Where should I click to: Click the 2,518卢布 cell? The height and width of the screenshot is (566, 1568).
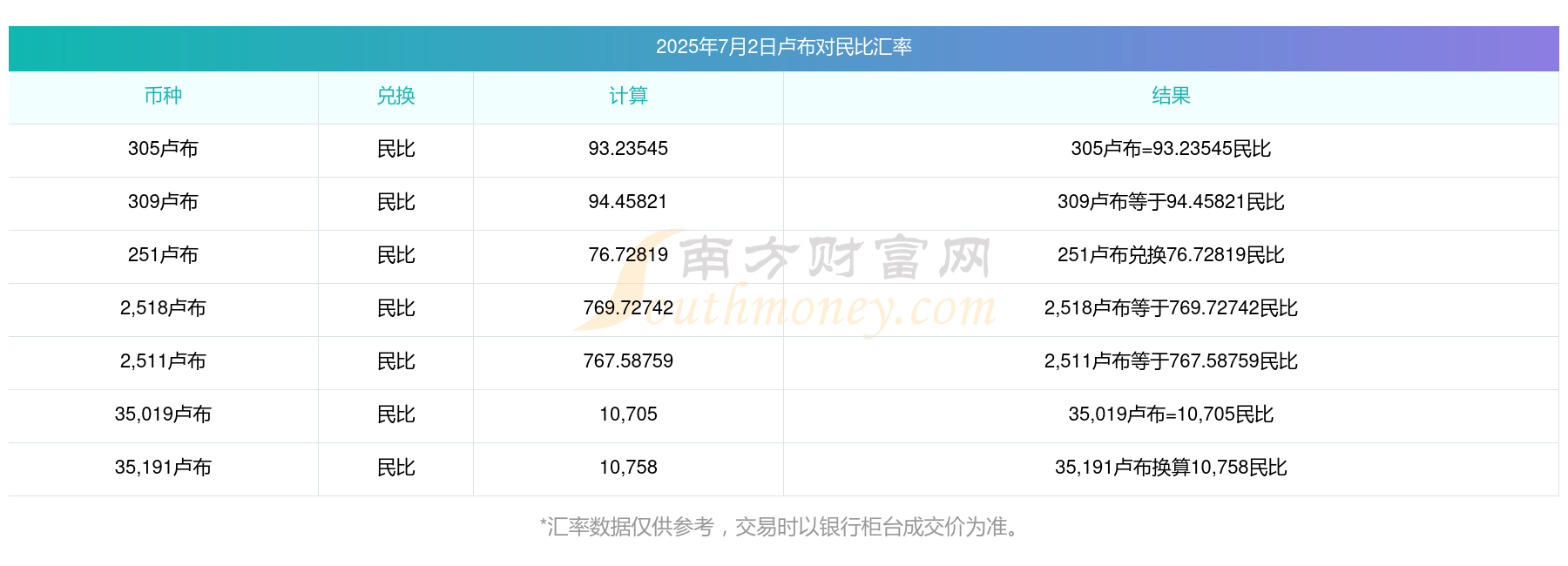pos(163,308)
